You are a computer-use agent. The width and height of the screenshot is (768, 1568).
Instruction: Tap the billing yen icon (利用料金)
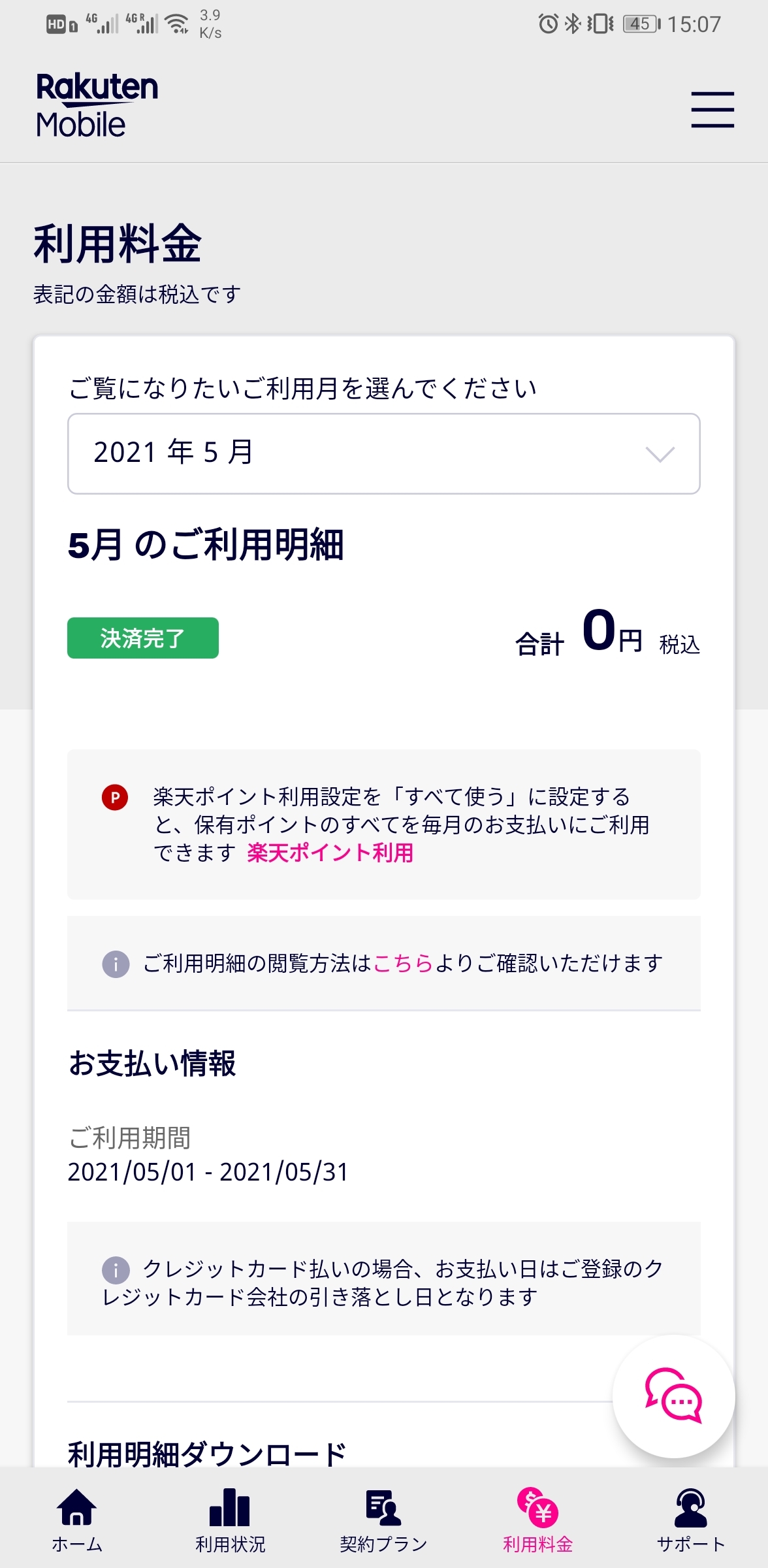[x=537, y=1507]
